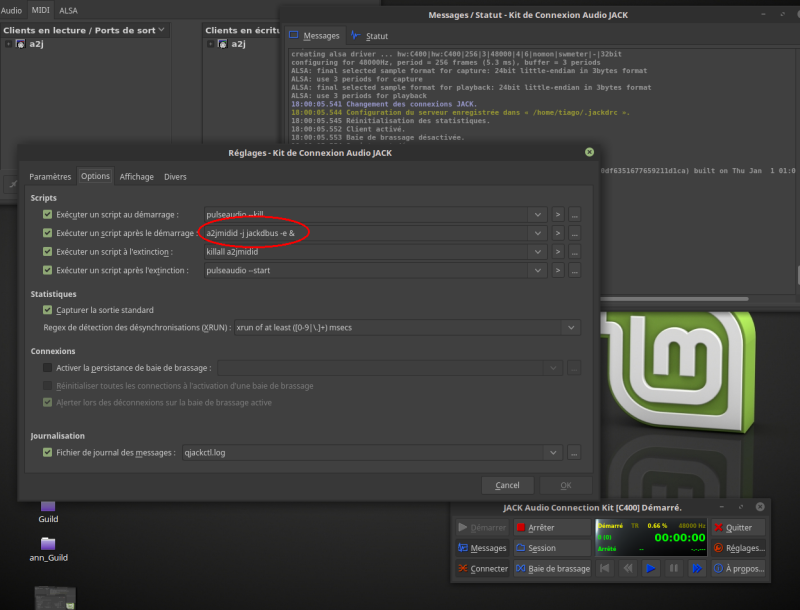Expand a2jmidid post-startup script dropdown
Screen dimensions: 800x610
[538, 233]
